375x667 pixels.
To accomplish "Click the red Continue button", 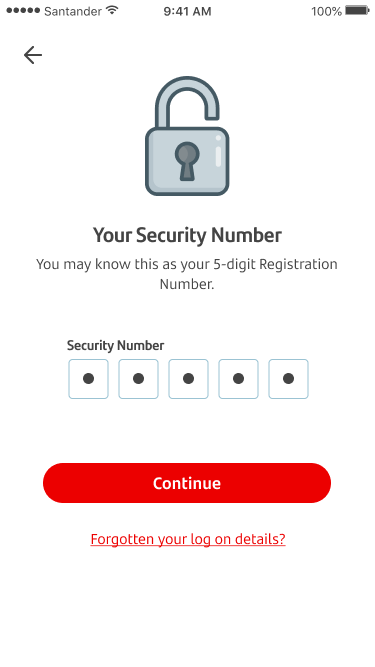I will pyautogui.click(x=187, y=483).
